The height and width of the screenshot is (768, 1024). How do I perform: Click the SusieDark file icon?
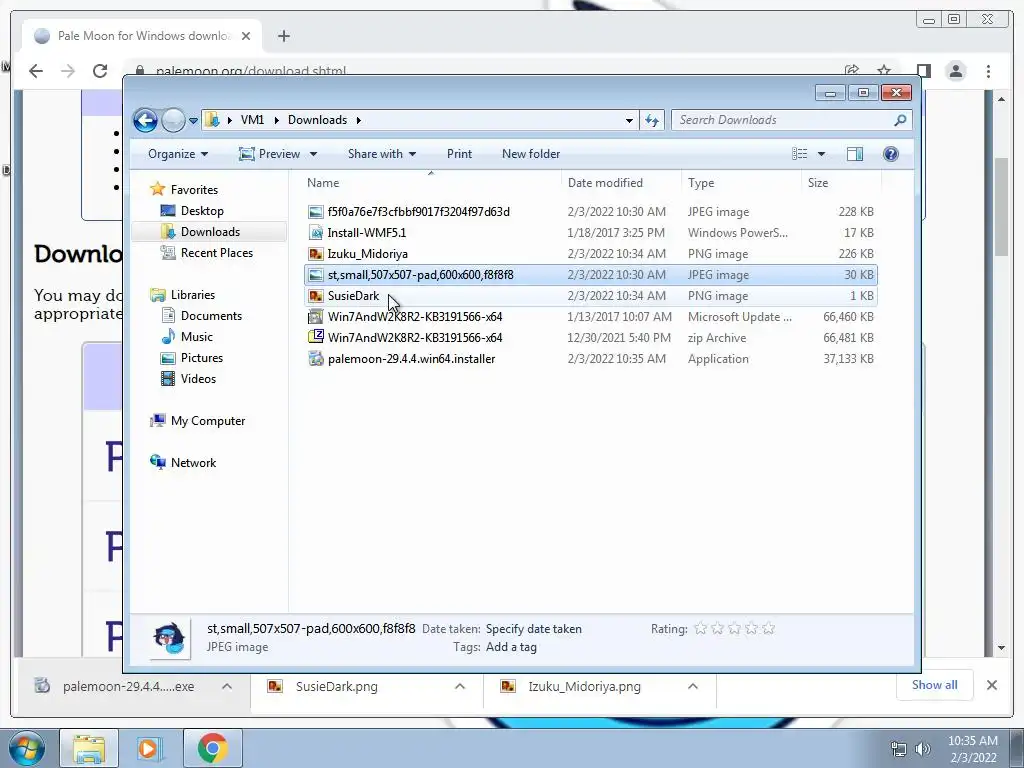pos(316,296)
